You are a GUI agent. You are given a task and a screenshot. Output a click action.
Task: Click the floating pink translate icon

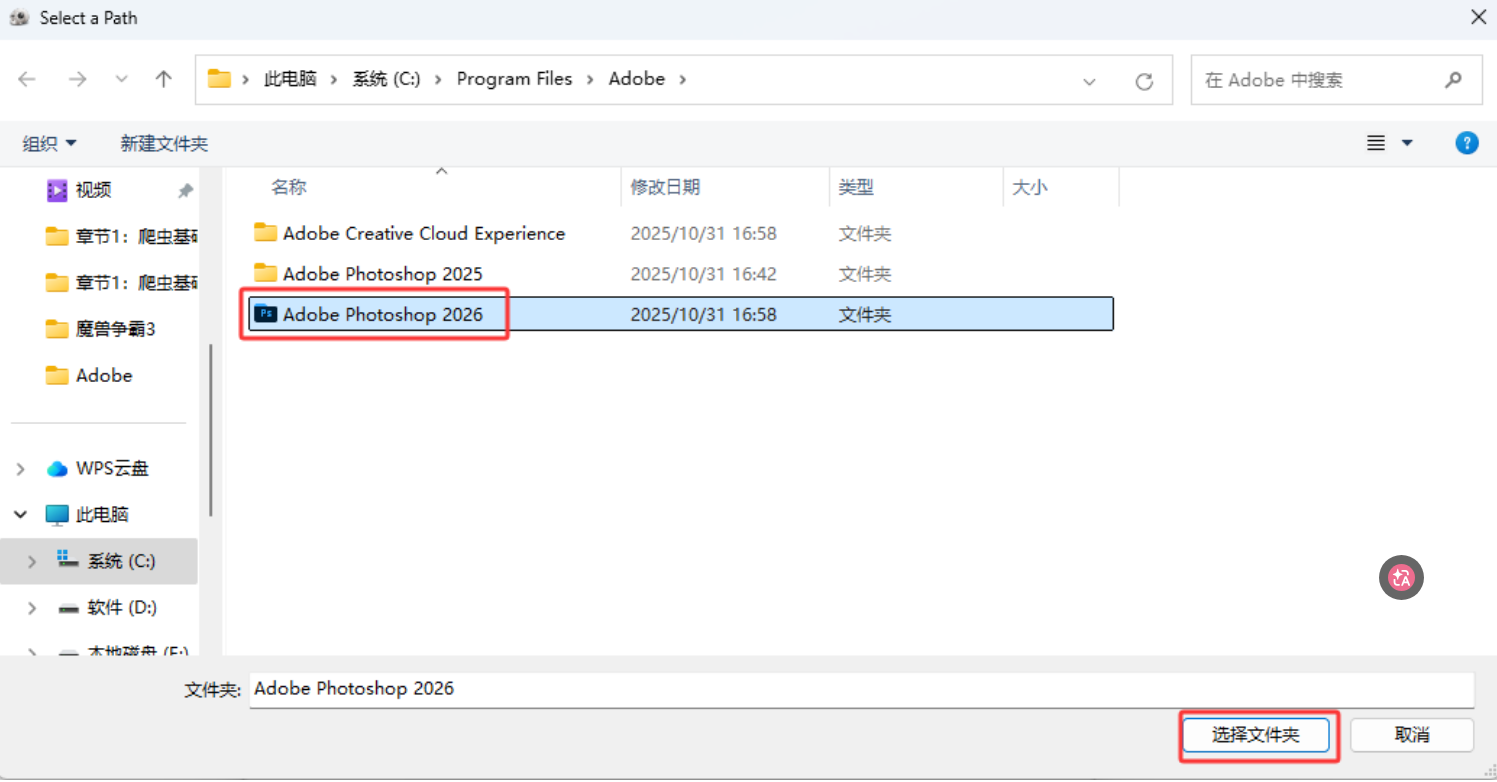(1401, 578)
